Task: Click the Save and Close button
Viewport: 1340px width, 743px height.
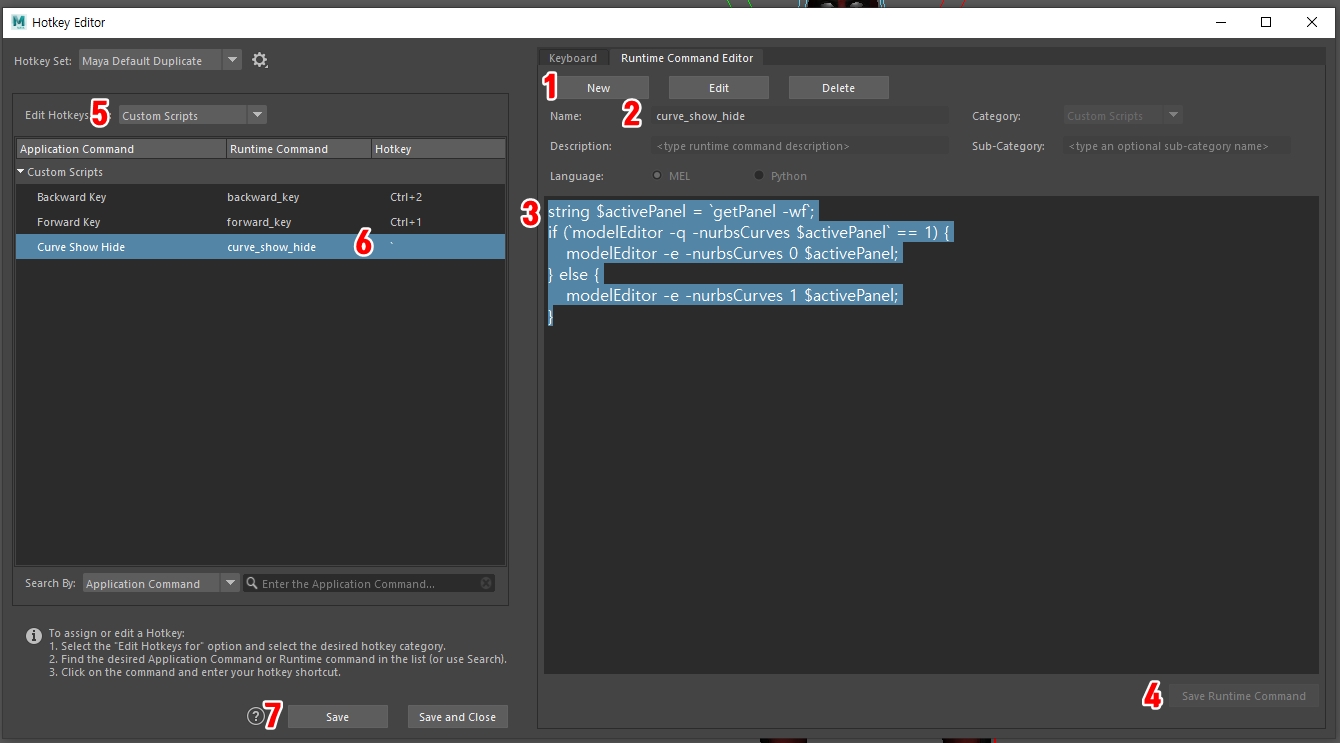Action: (x=458, y=717)
